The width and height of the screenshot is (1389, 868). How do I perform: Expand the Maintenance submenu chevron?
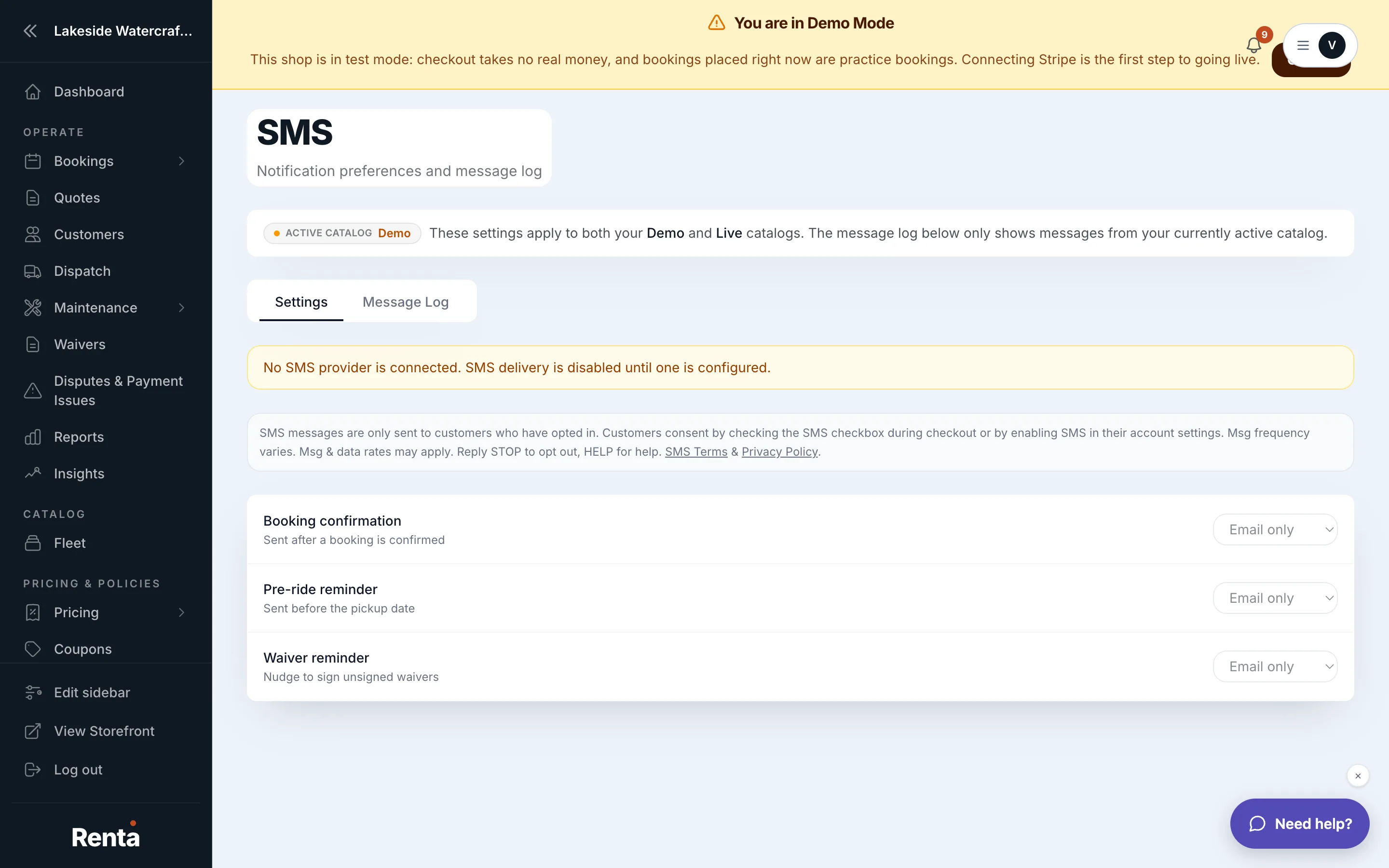click(181, 308)
